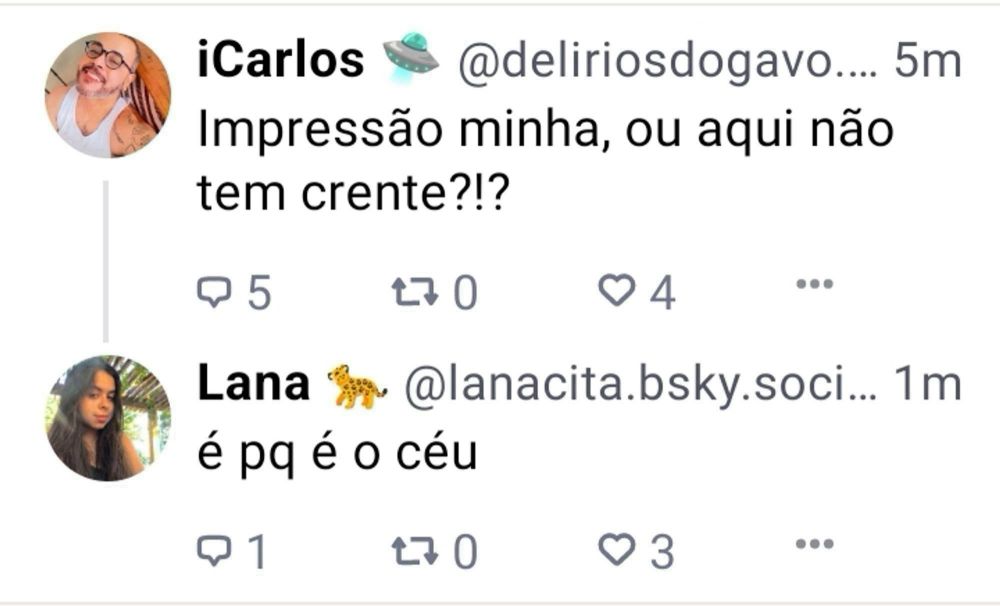The image size is (1000, 606).
Task: Open iCarlos's profile picture
Action: (x=108, y=95)
